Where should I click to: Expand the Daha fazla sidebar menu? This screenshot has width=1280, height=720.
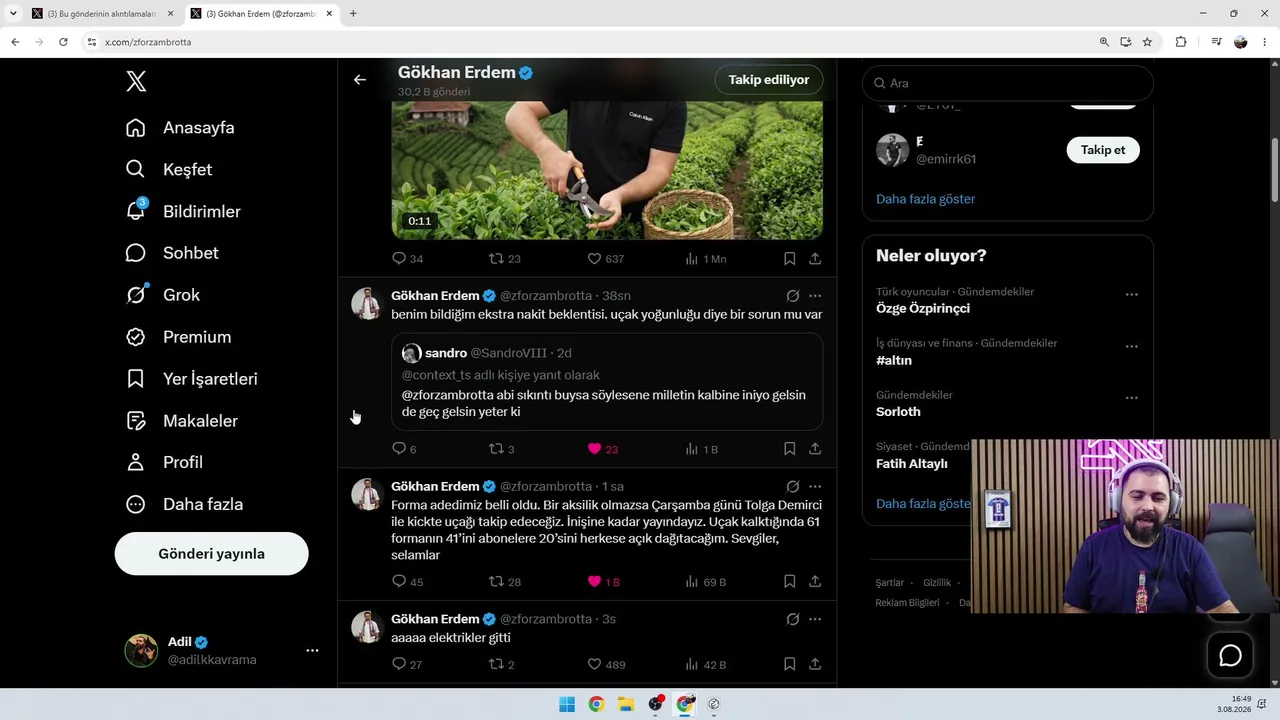[185, 504]
